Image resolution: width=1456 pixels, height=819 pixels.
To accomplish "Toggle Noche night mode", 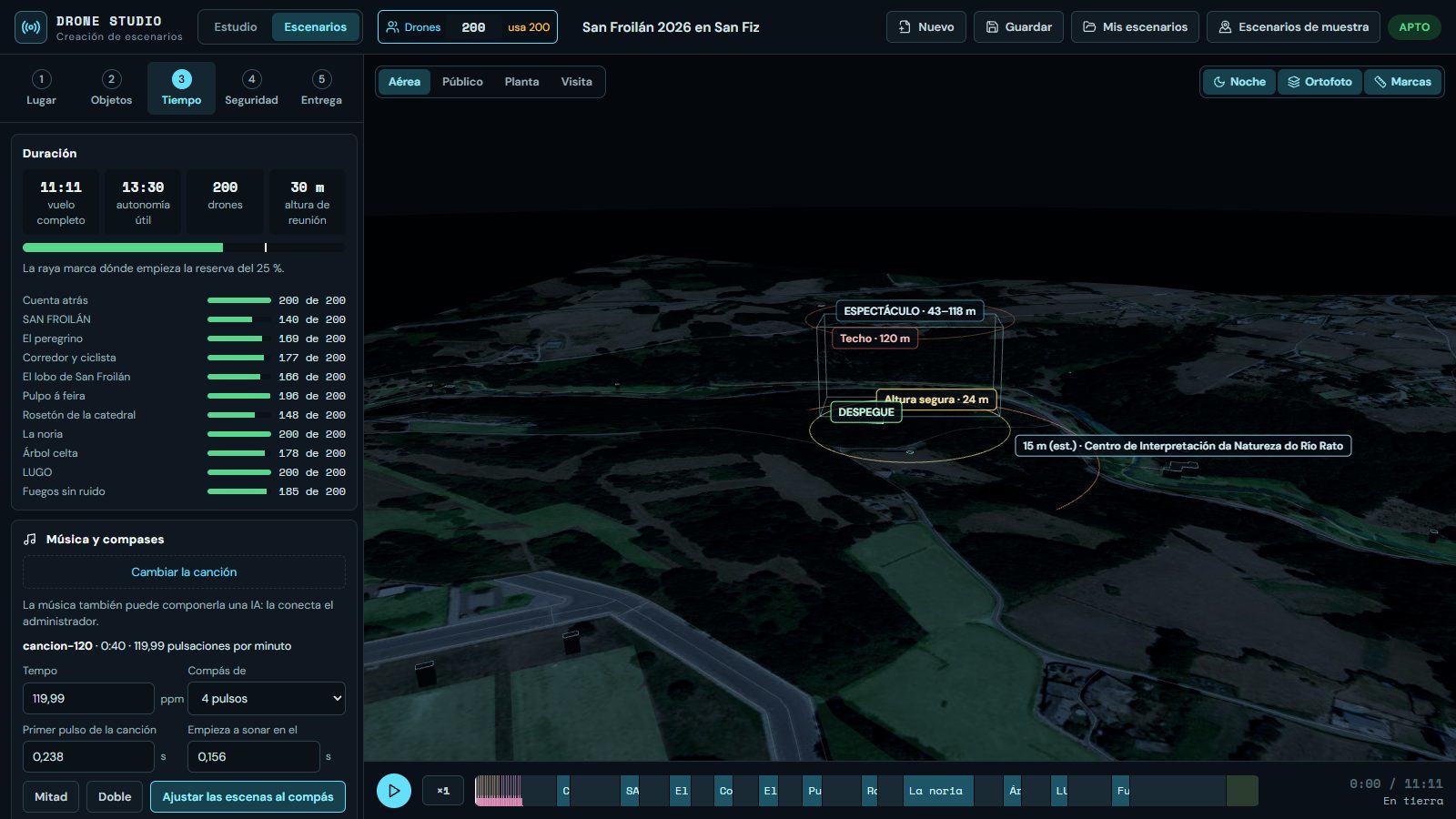I will (1239, 82).
